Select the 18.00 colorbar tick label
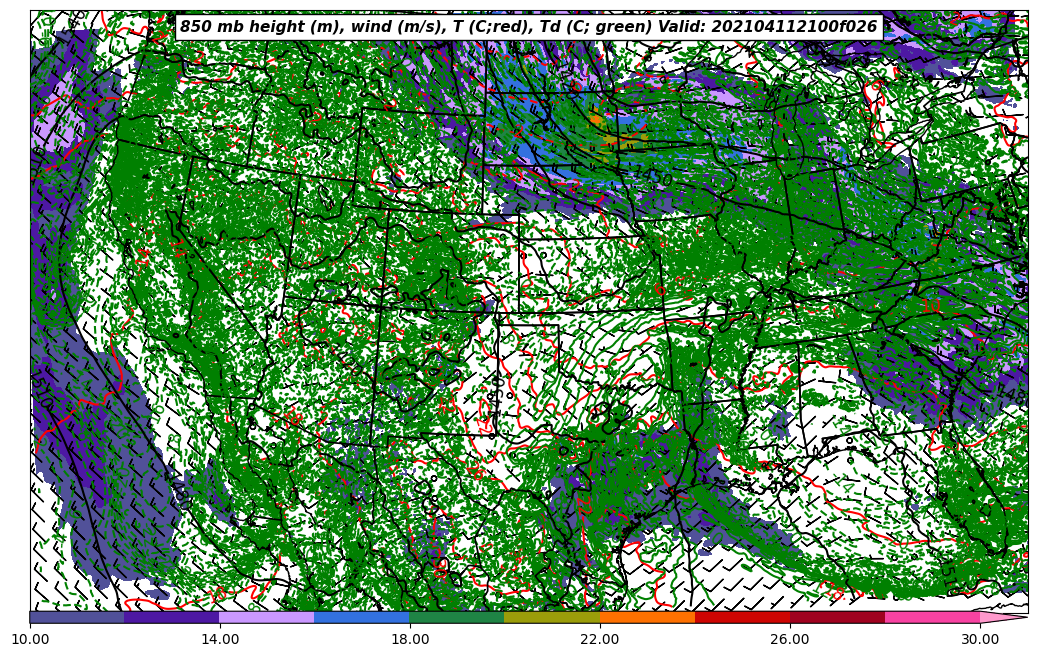This screenshot has height=657, width=1037. click(x=410, y=638)
